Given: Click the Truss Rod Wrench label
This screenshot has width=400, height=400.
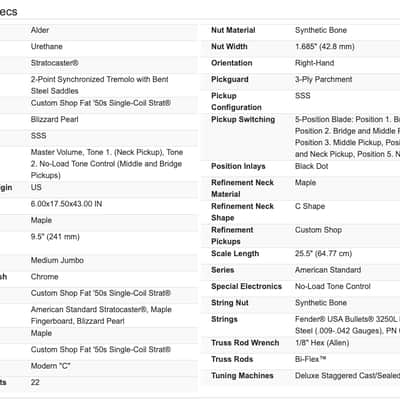Looking at the screenshot, I should (x=245, y=343).
